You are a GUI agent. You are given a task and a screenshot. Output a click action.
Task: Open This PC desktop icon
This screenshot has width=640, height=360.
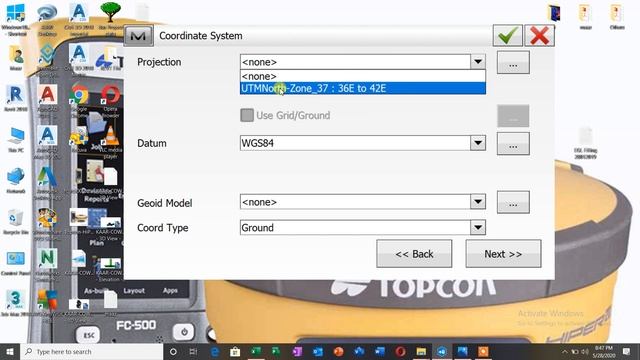tap(16, 140)
